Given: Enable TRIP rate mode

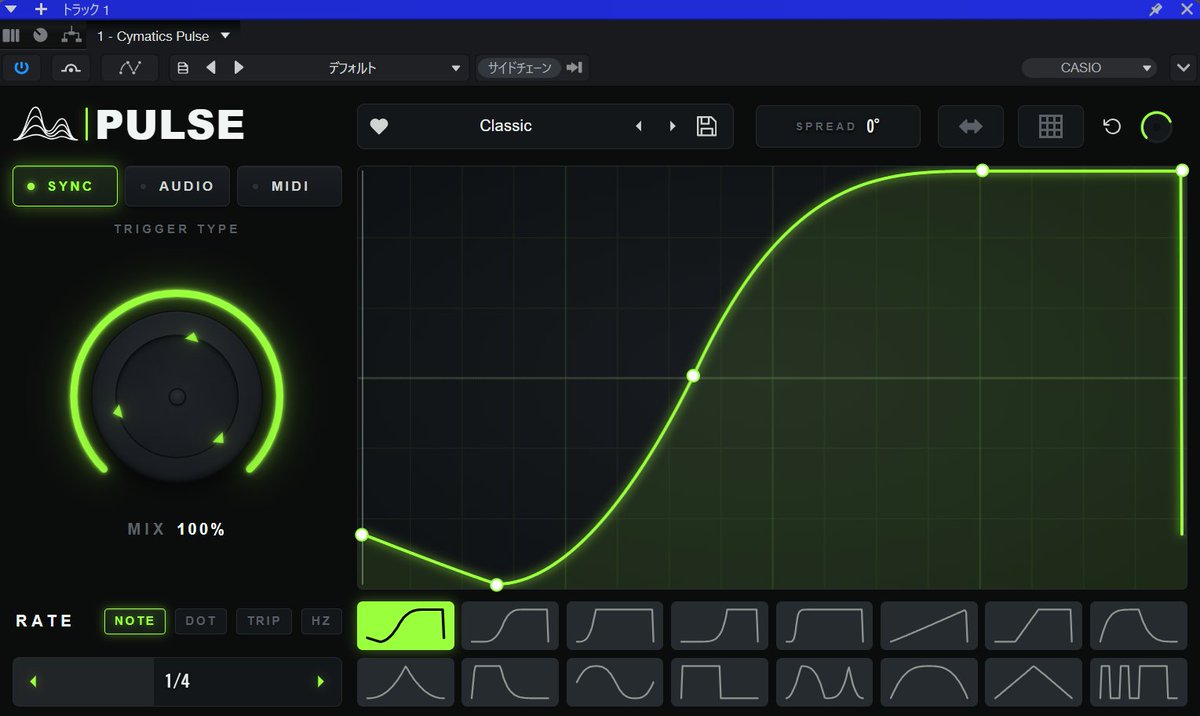Looking at the screenshot, I should pos(264,621).
